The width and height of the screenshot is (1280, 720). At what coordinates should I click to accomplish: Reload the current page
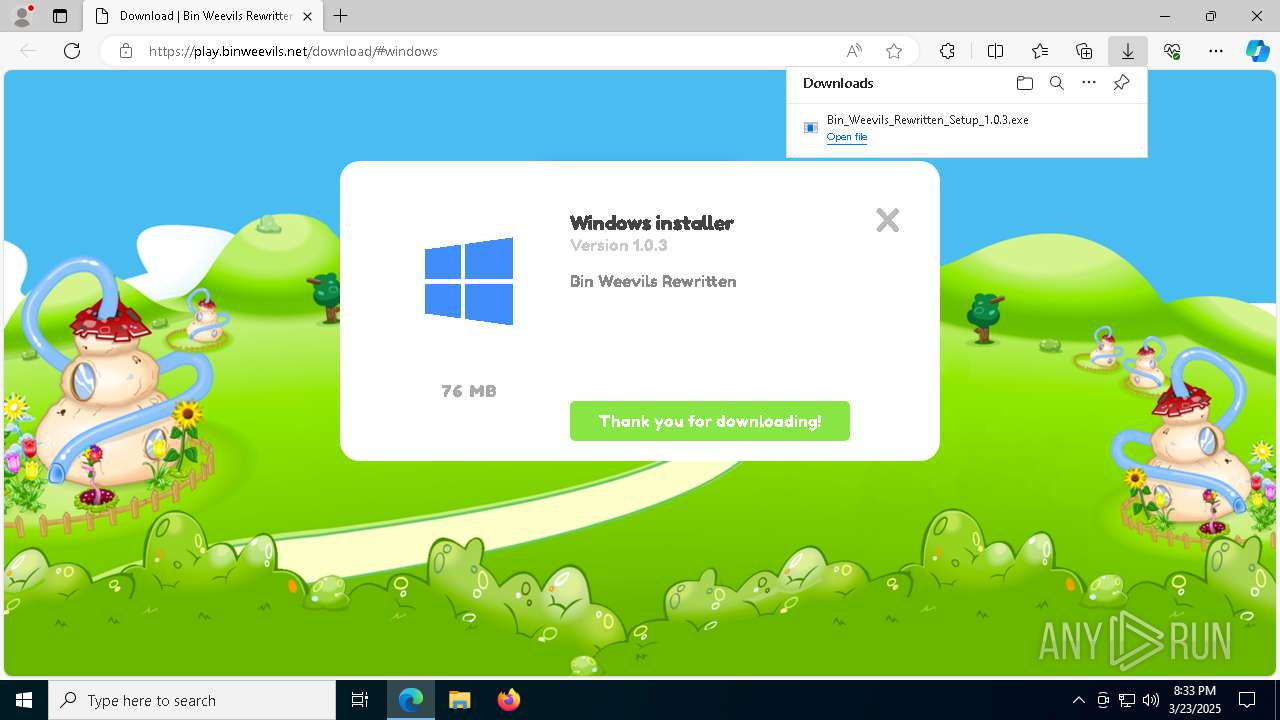pos(72,51)
